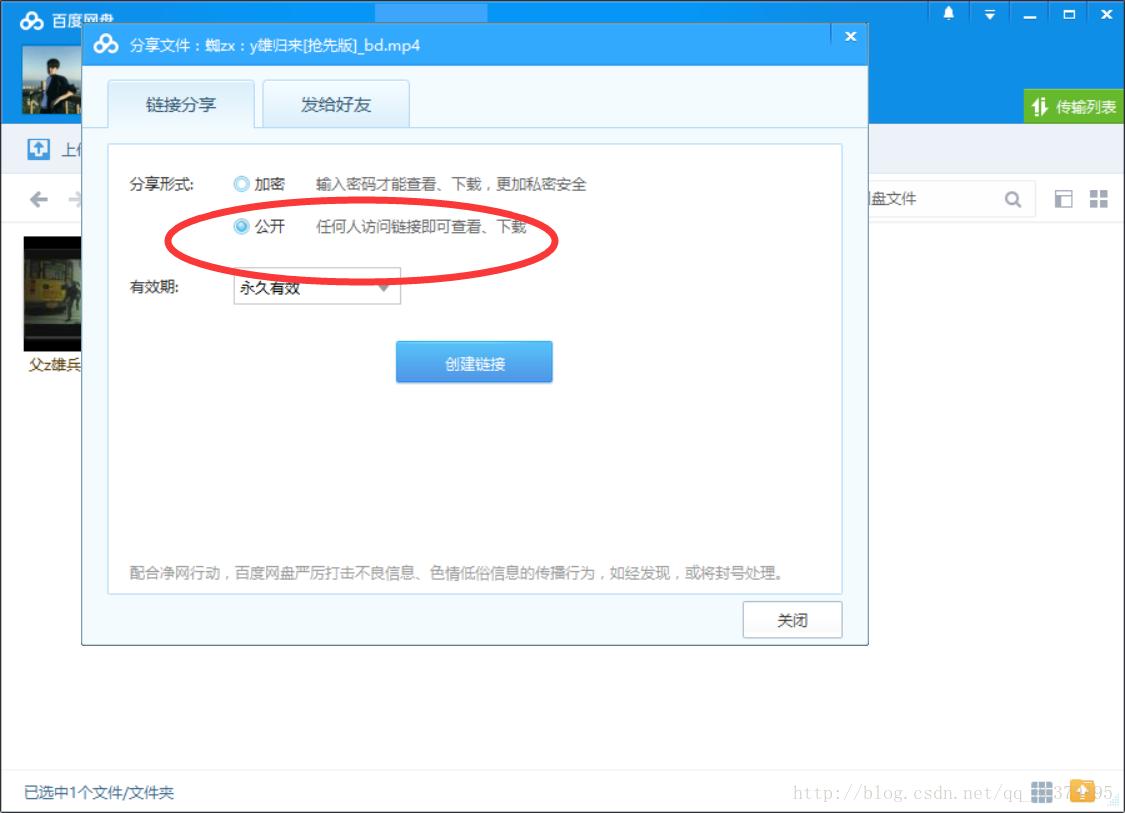This screenshot has width=1125, height=813.
Task: Click the 创建链接 create link button
Action: [x=474, y=361]
